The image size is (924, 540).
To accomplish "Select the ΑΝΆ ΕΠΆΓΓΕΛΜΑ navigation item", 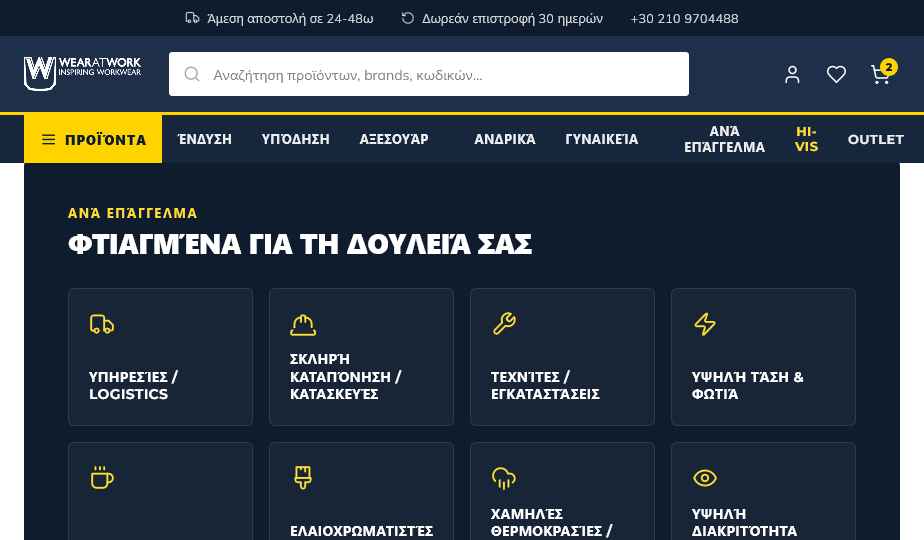I will [724, 139].
